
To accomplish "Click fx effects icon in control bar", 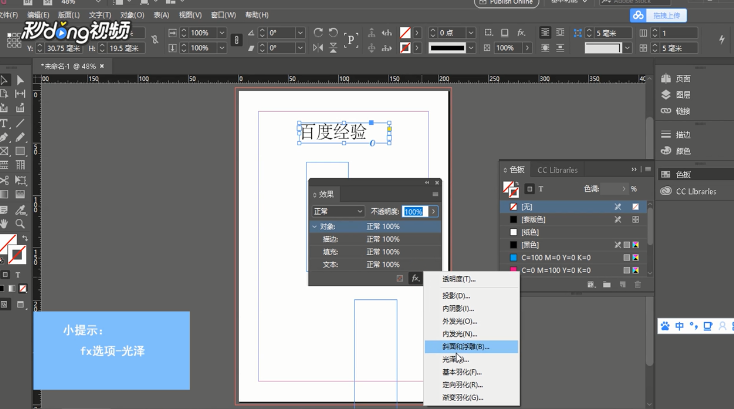I will (x=521, y=32).
